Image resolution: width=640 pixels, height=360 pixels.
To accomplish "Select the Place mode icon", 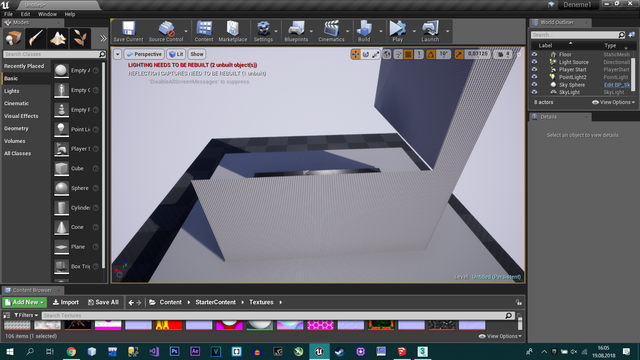I will [x=13, y=38].
